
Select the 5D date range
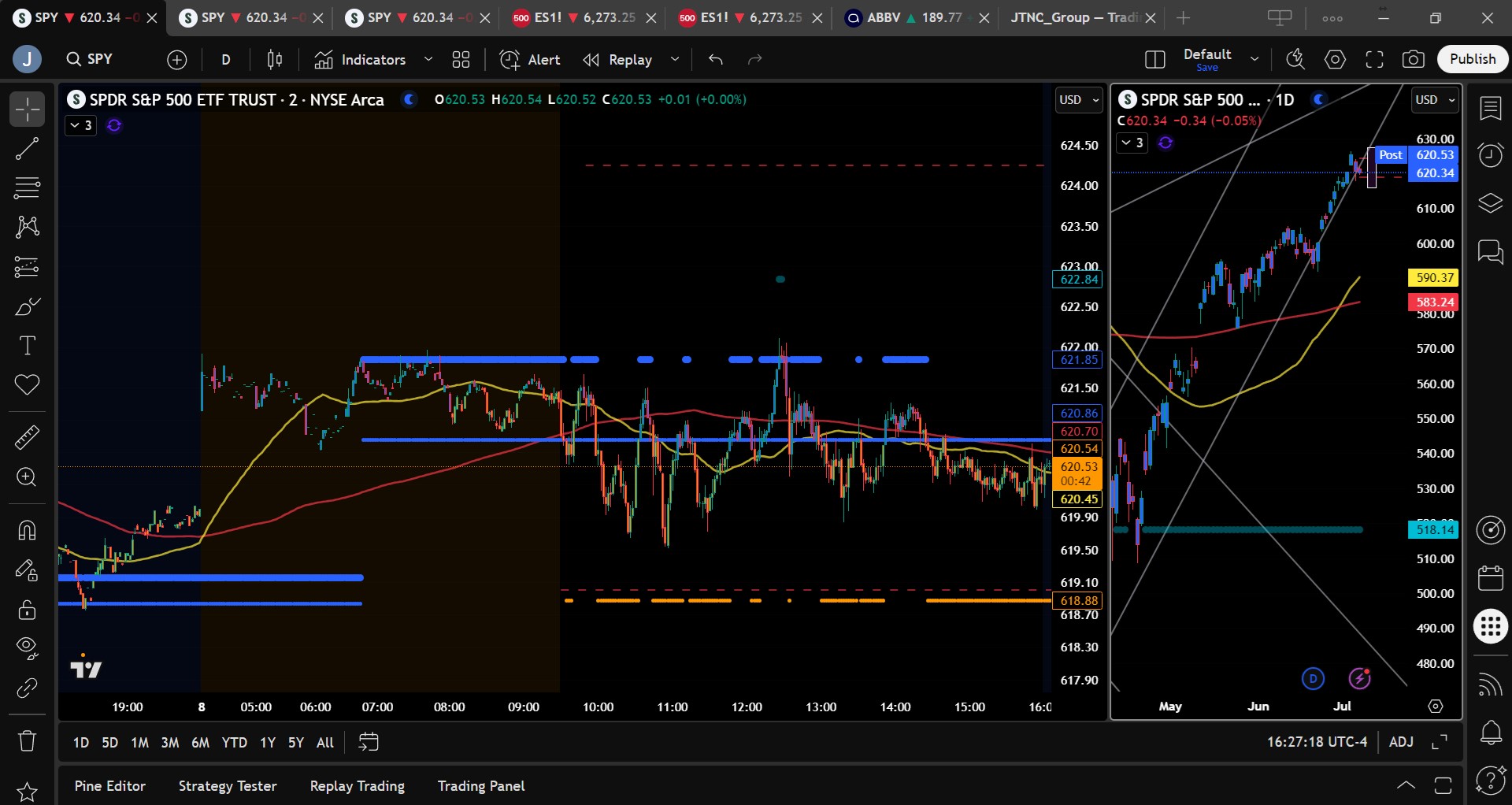tap(110, 743)
